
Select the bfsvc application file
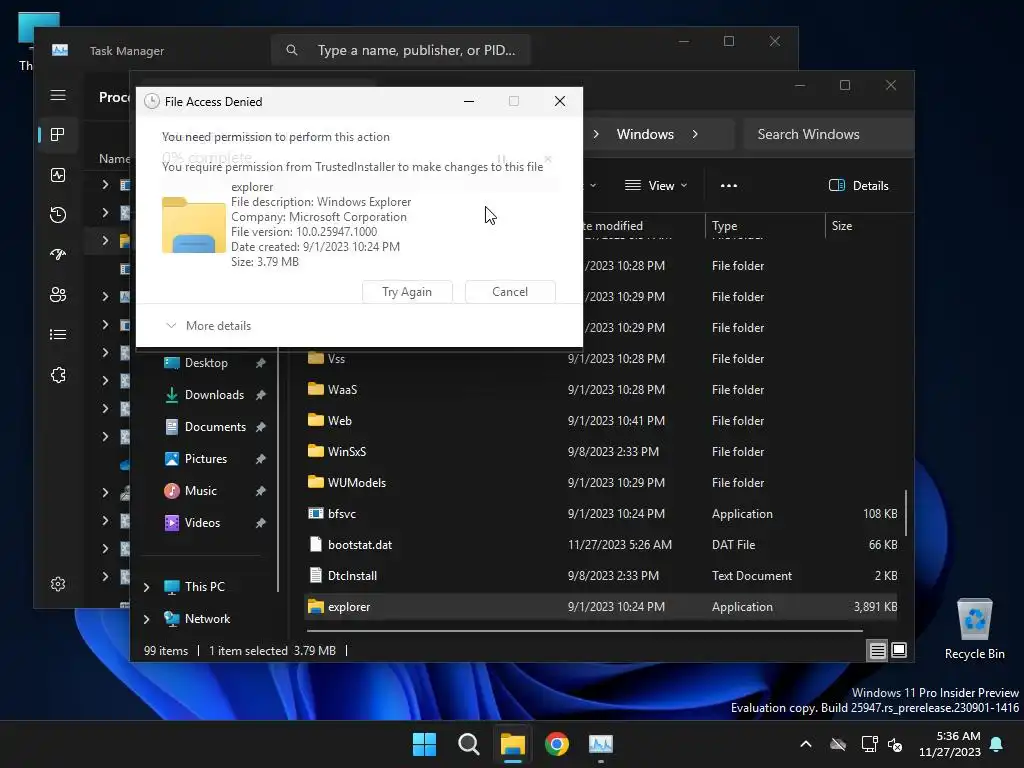click(601, 514)
